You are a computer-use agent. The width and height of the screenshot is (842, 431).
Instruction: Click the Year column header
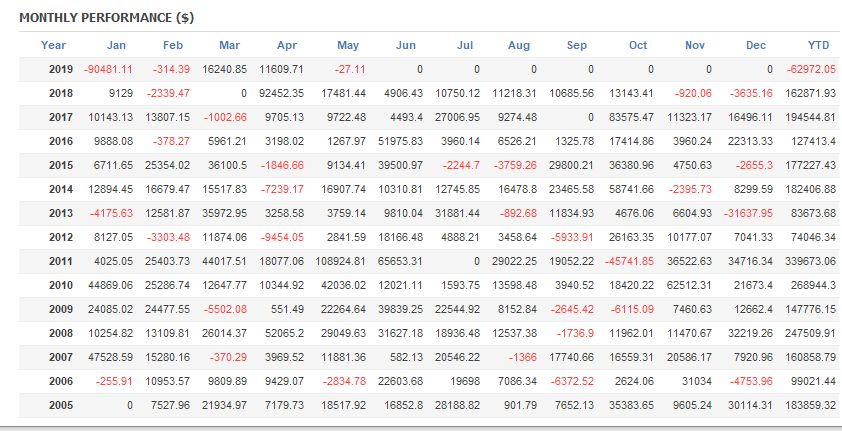(x=54, y=45)
